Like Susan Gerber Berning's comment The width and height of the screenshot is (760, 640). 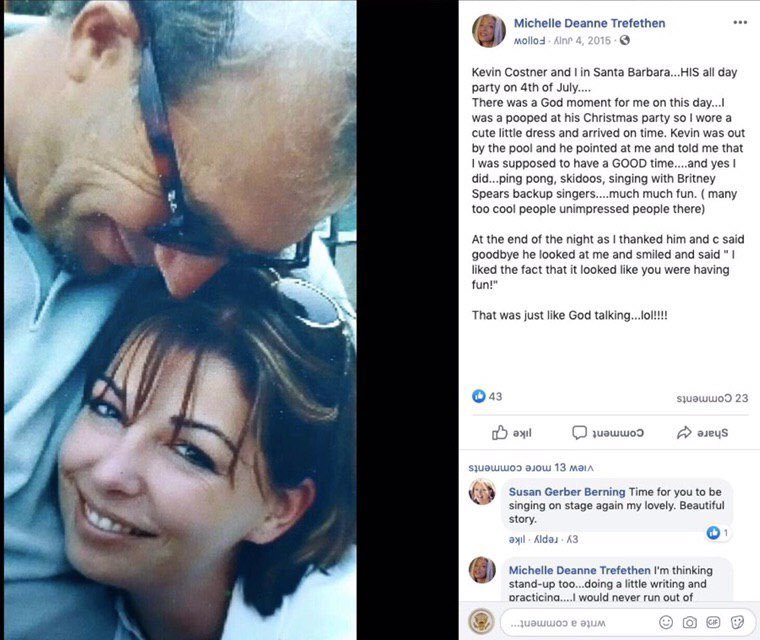click(x=517, y=539)
